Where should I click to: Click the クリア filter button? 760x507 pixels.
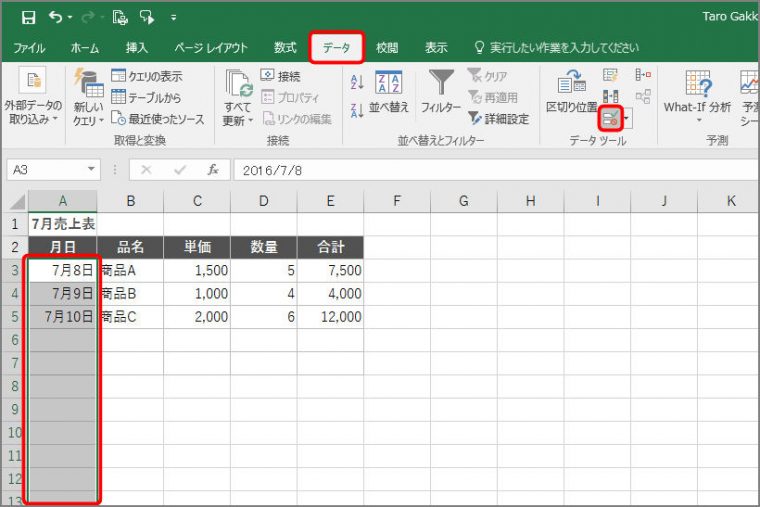tap(487, 76)
